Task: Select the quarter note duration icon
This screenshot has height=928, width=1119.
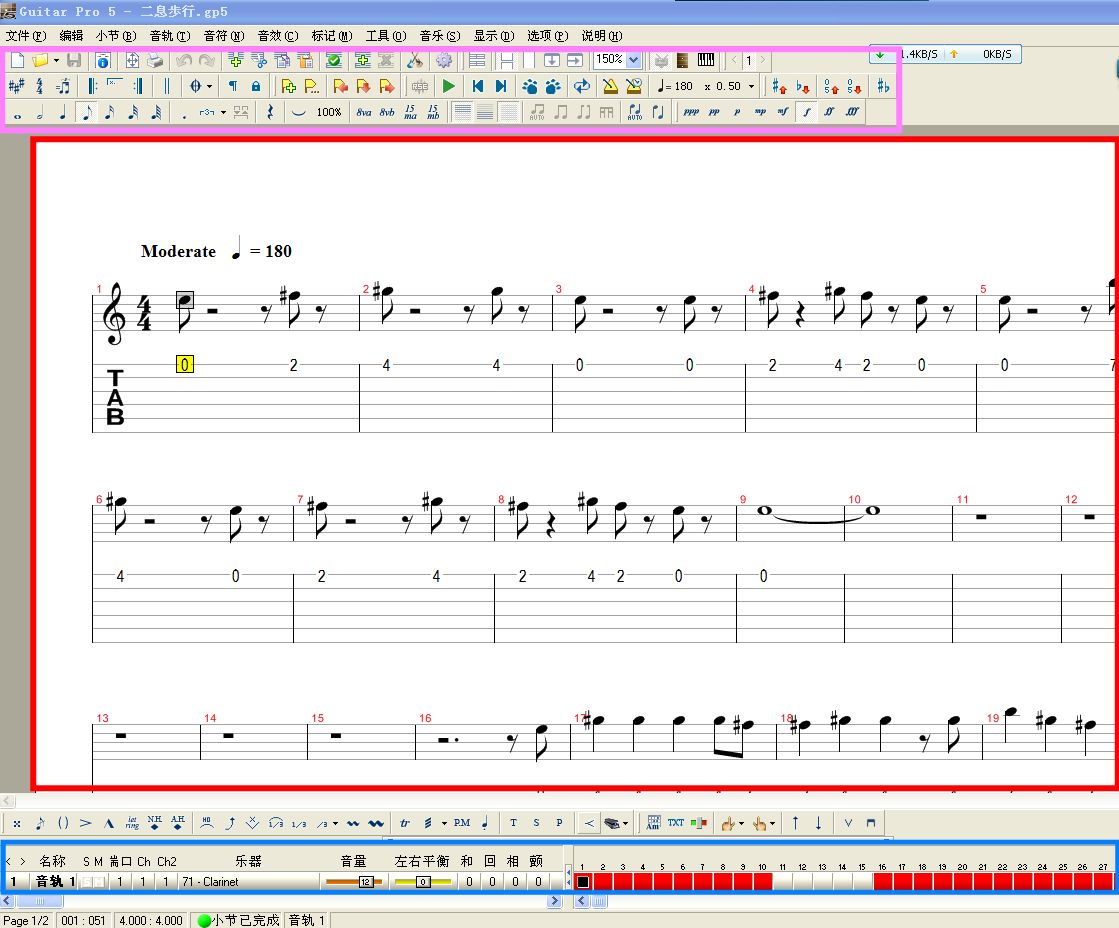Action: [x=64, y=112]
